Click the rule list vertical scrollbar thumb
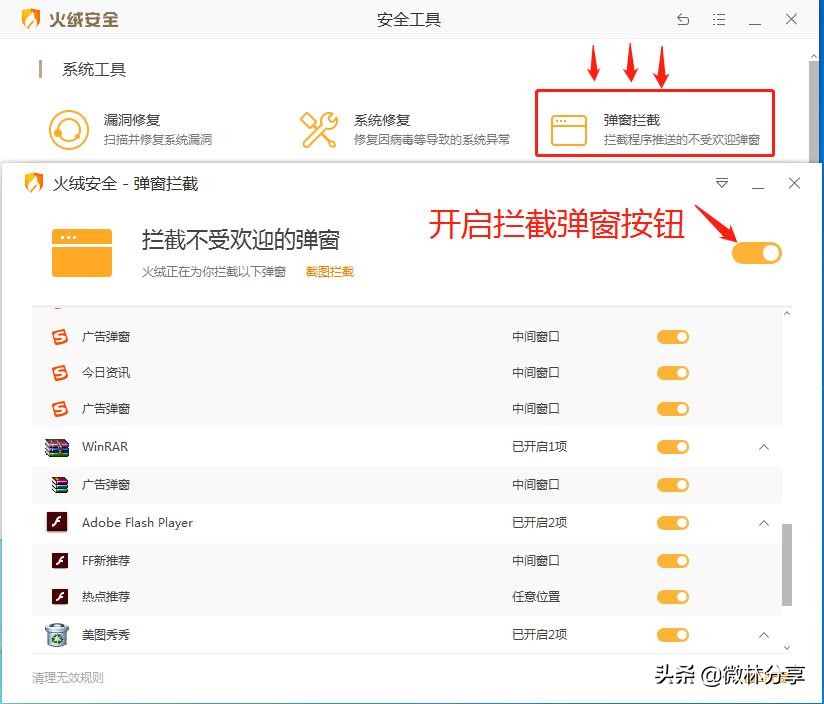The image size is (824, 704). [x=787, y=564]
